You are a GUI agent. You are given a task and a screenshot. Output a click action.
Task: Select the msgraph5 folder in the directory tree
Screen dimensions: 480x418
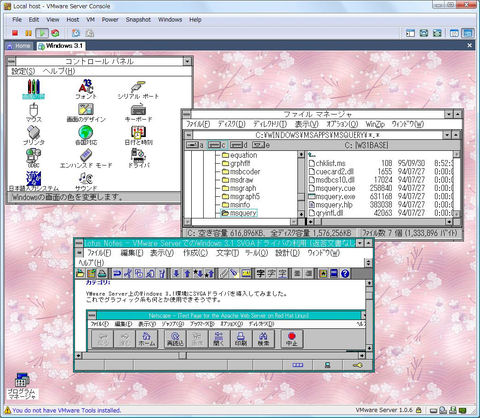tap(241, 196)
